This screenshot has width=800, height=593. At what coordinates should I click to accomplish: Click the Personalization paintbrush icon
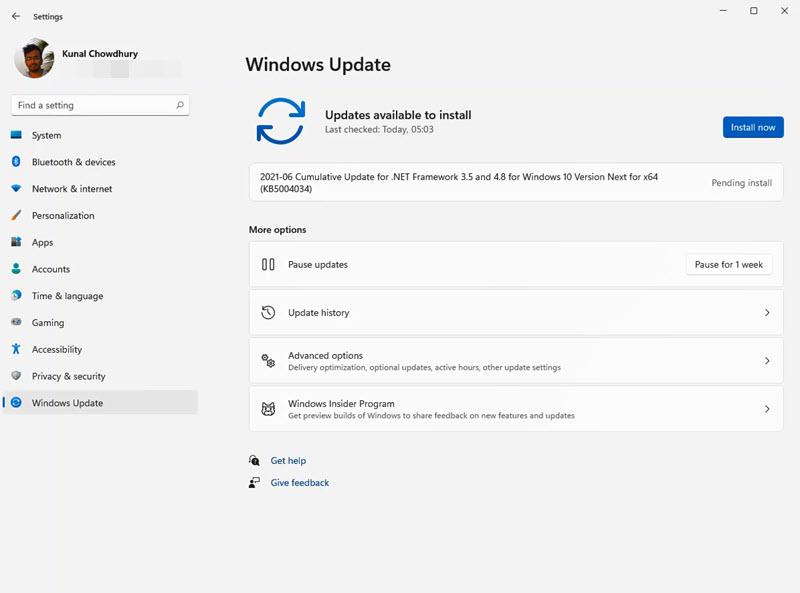pyautogui.click(x=16, y=215)
